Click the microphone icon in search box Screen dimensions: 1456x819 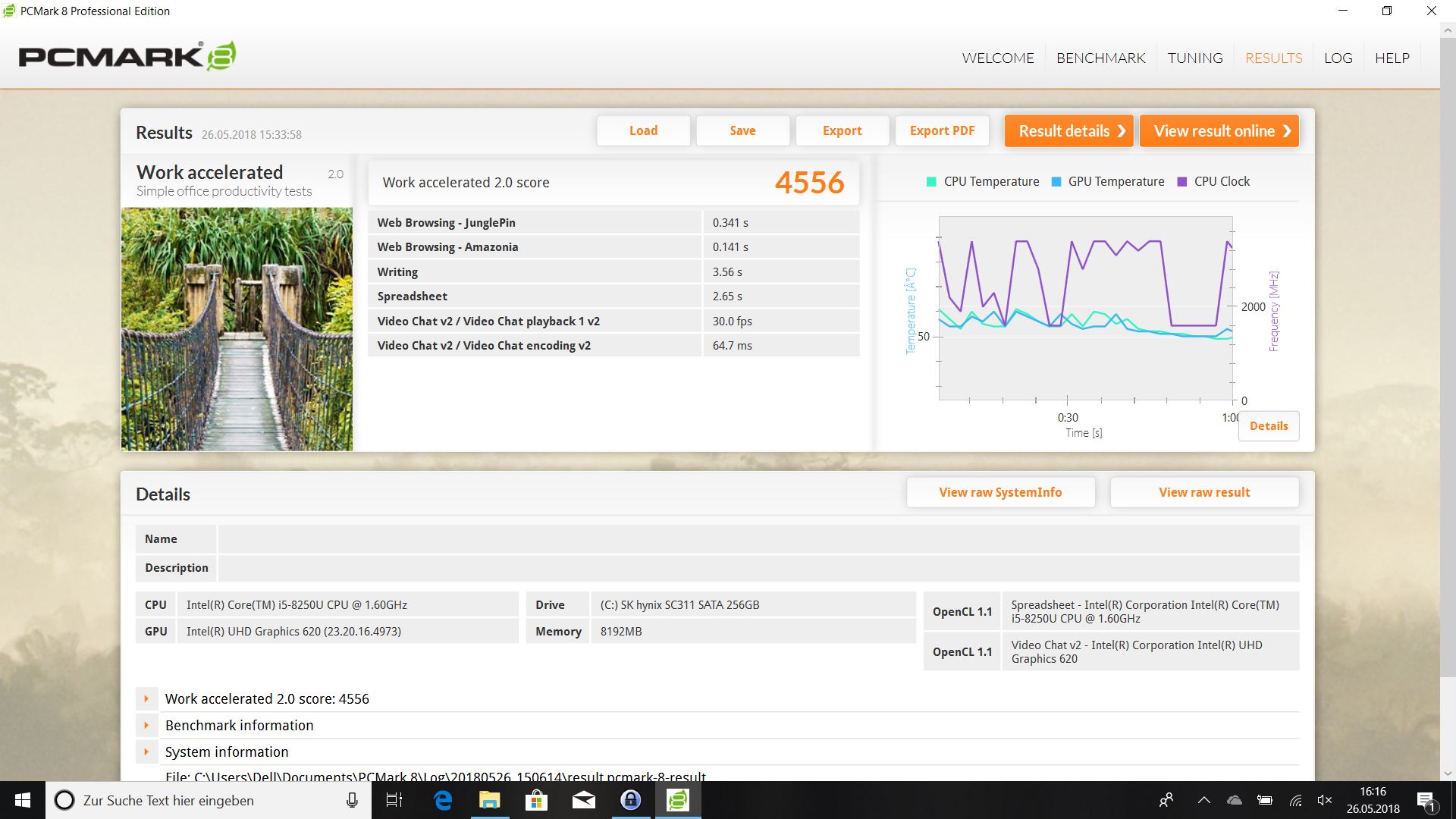352,800
